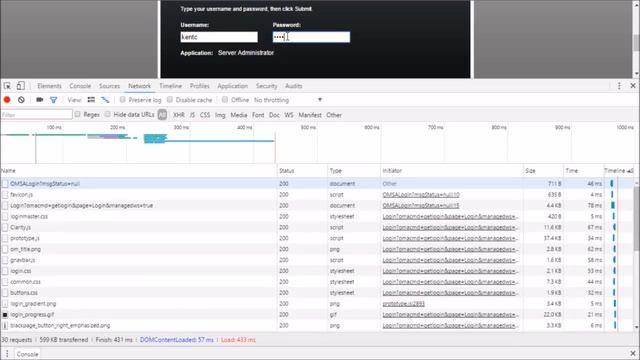
Task: Click the network Filter text field
Action: tap(37, 115)
